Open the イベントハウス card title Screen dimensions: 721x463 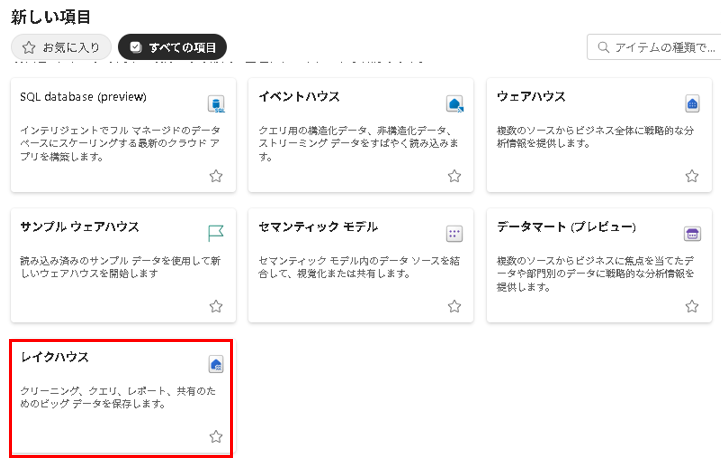pos(299,97)
